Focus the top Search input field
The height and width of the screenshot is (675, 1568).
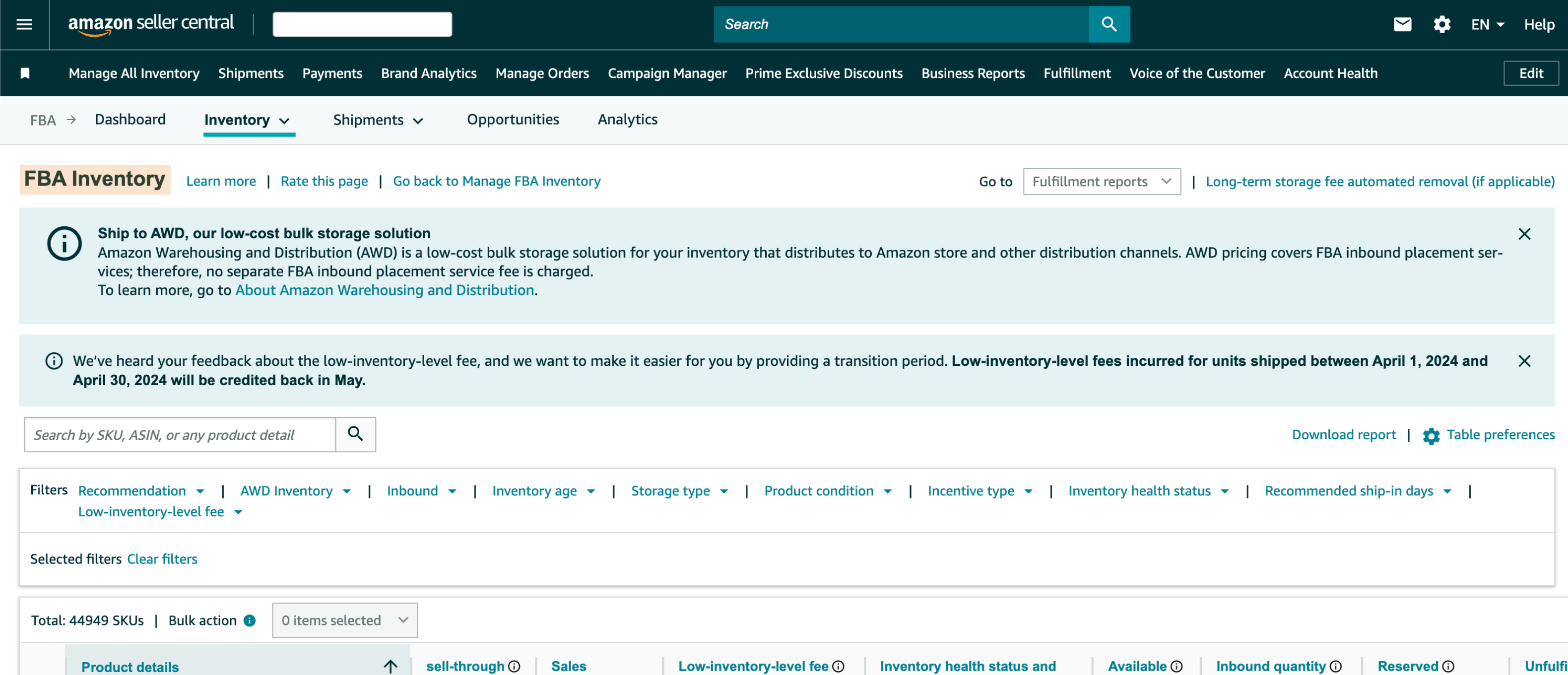pos(902,24)
